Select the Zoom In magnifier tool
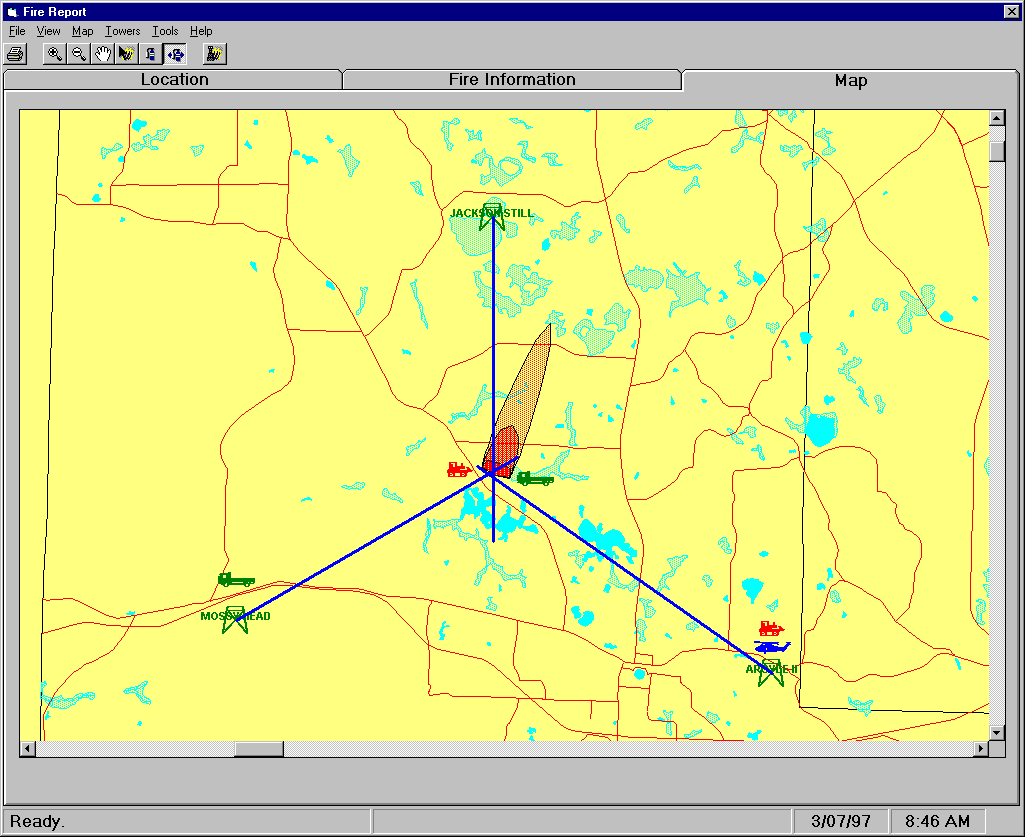The image size is (1027, 837). [x=54, y=54]
